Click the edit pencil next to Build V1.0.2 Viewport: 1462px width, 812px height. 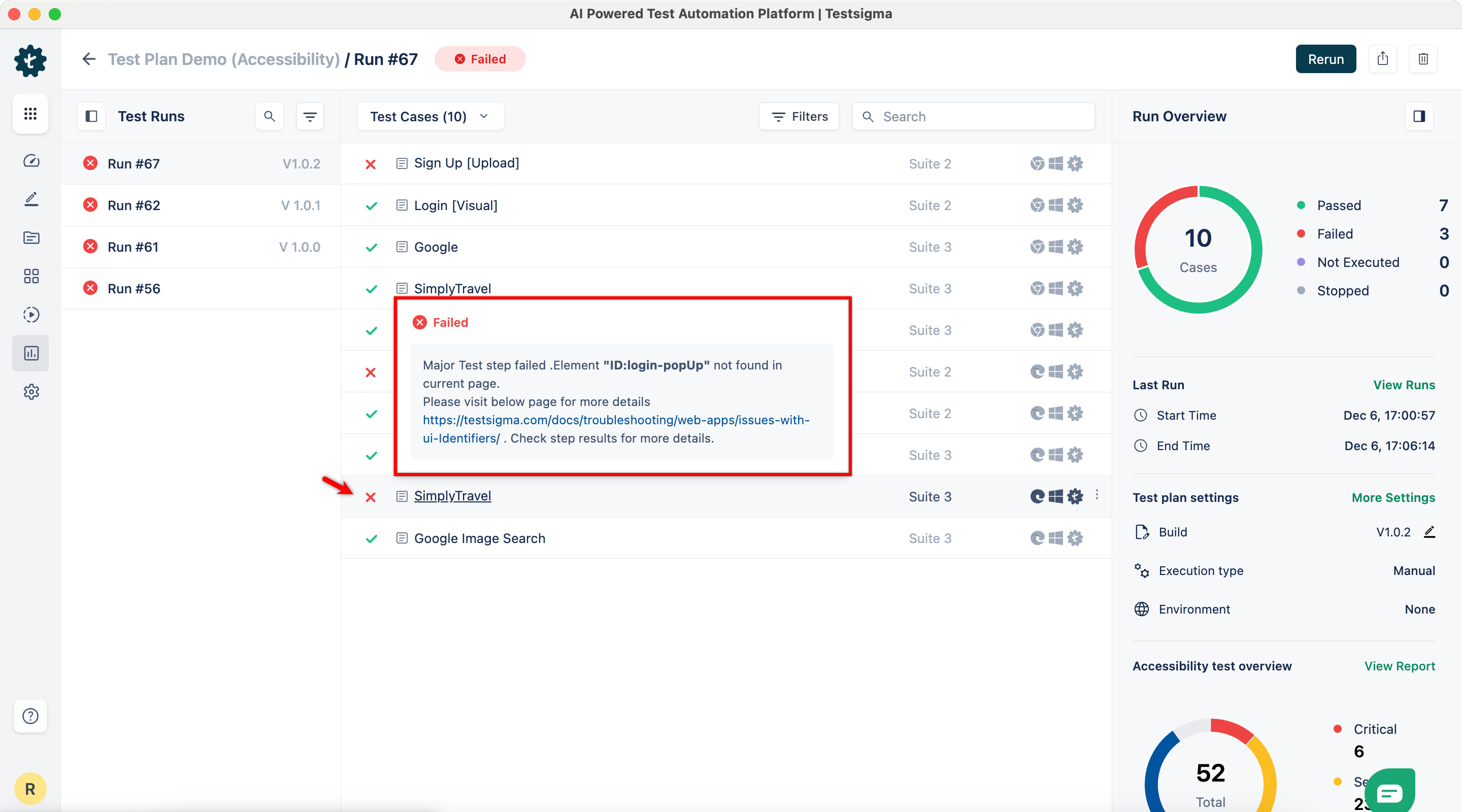pos(1429,532)
